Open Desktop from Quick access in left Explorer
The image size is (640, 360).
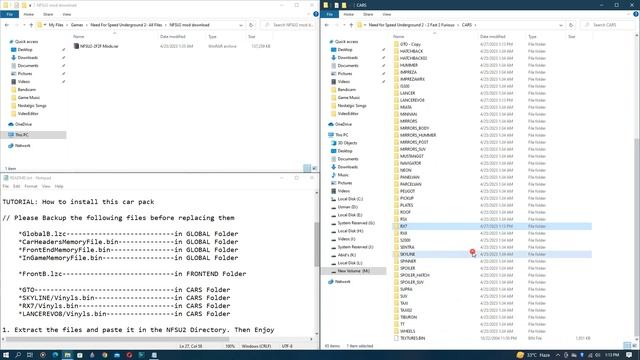25,49
